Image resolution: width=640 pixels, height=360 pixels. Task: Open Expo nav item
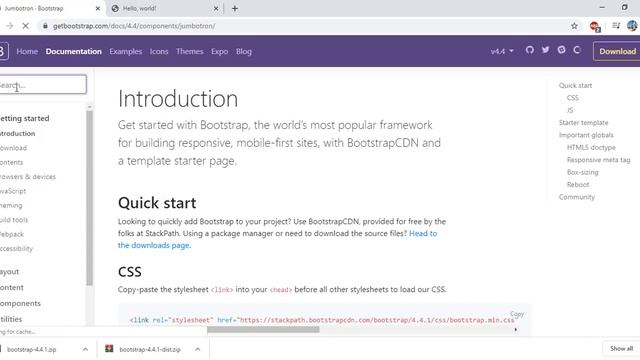tap(219, 51)
